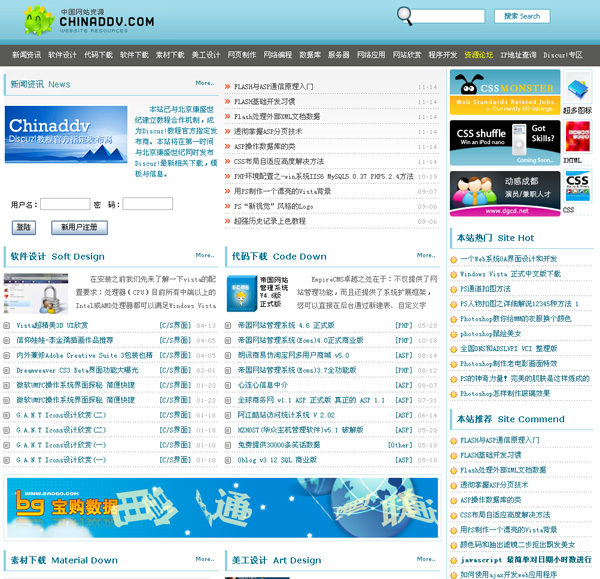Open 阿江酷站访问统计系统 V 2.02 link
This screenshot has width=600, height=579.
(x=286, y=415)
